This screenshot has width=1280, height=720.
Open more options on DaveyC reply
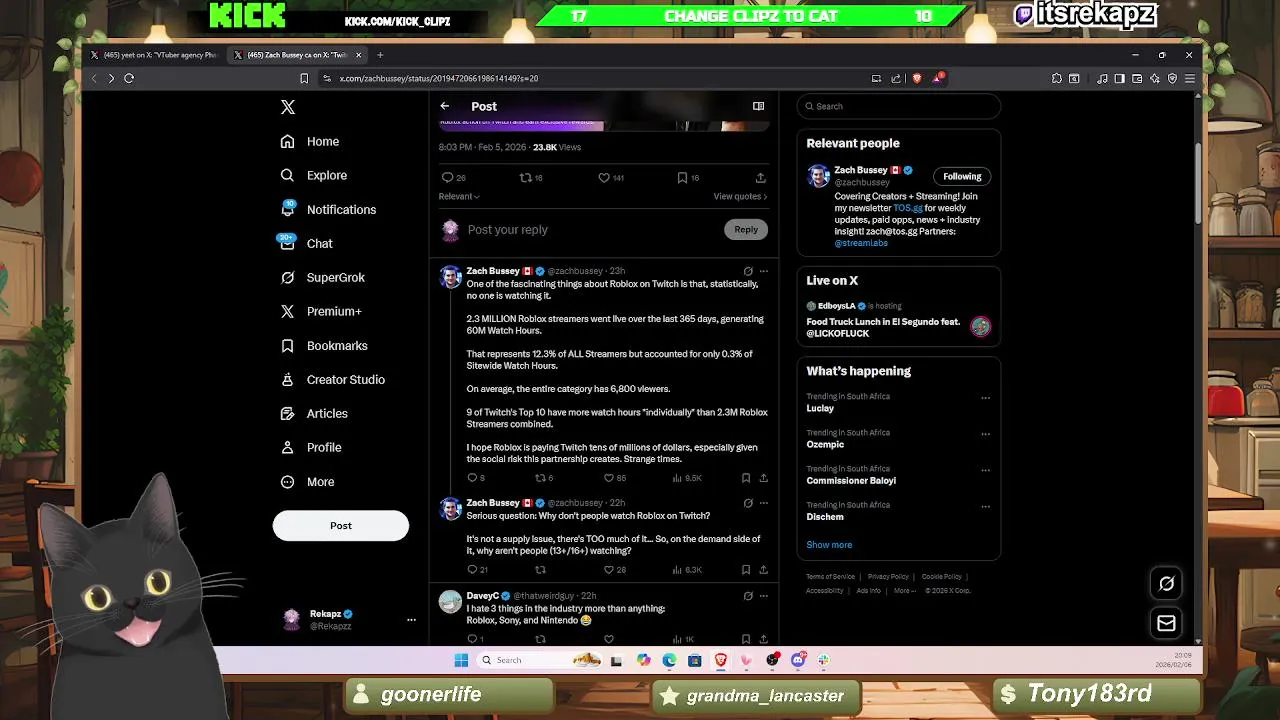tap(764, 596)
